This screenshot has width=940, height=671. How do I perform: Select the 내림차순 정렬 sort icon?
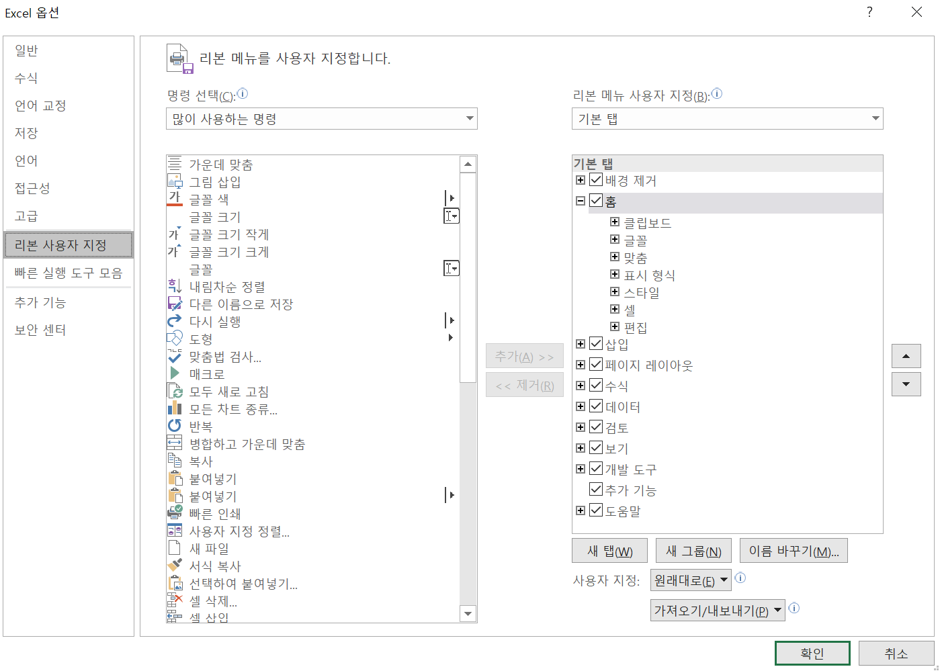(x=174, y=287)
